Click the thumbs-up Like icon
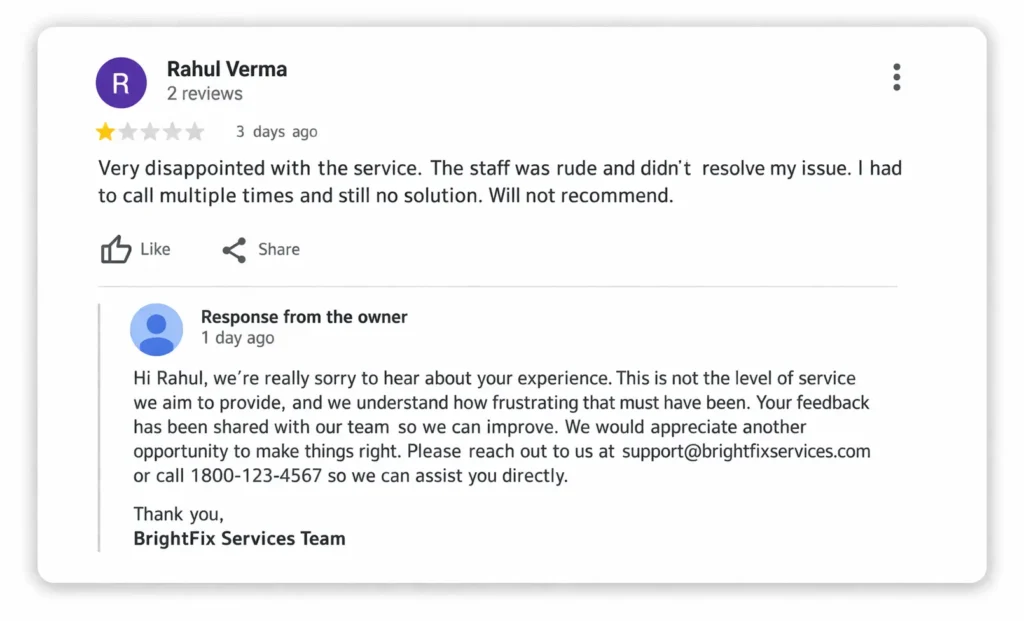The height and width of the screenshot is (621, 1024). point(116,249)
